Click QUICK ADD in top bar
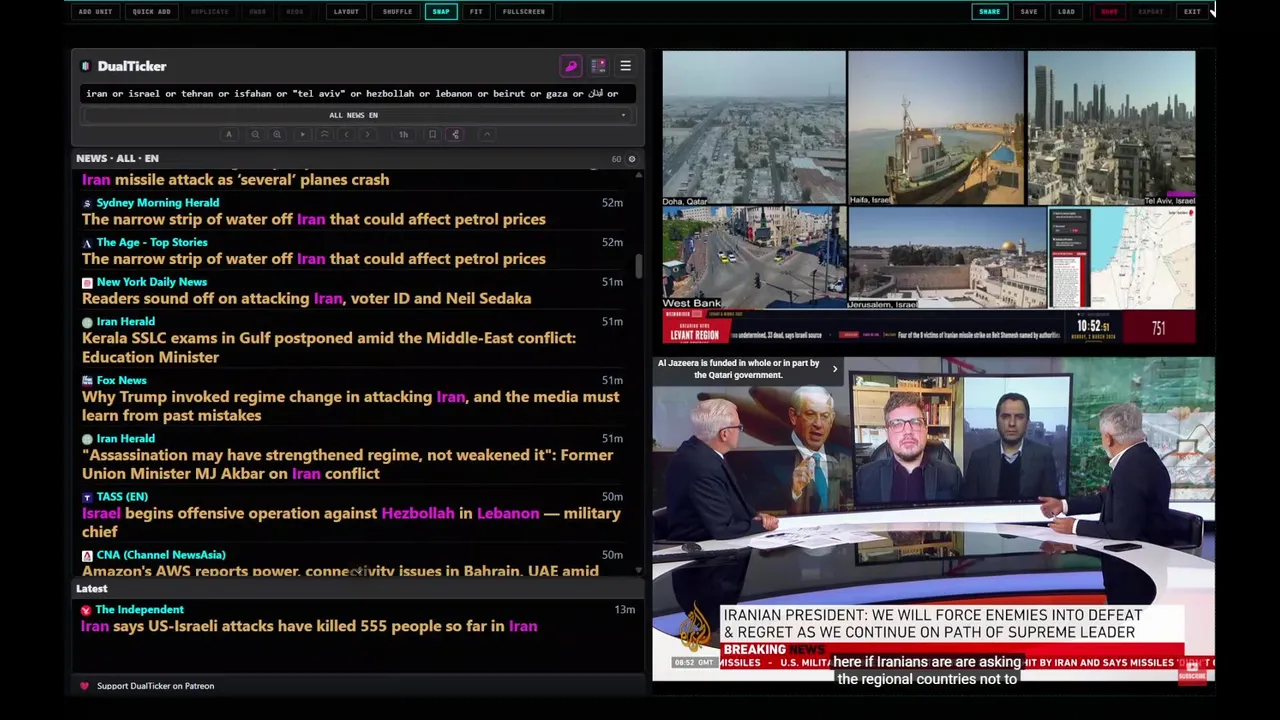 [x=151, y=12]
